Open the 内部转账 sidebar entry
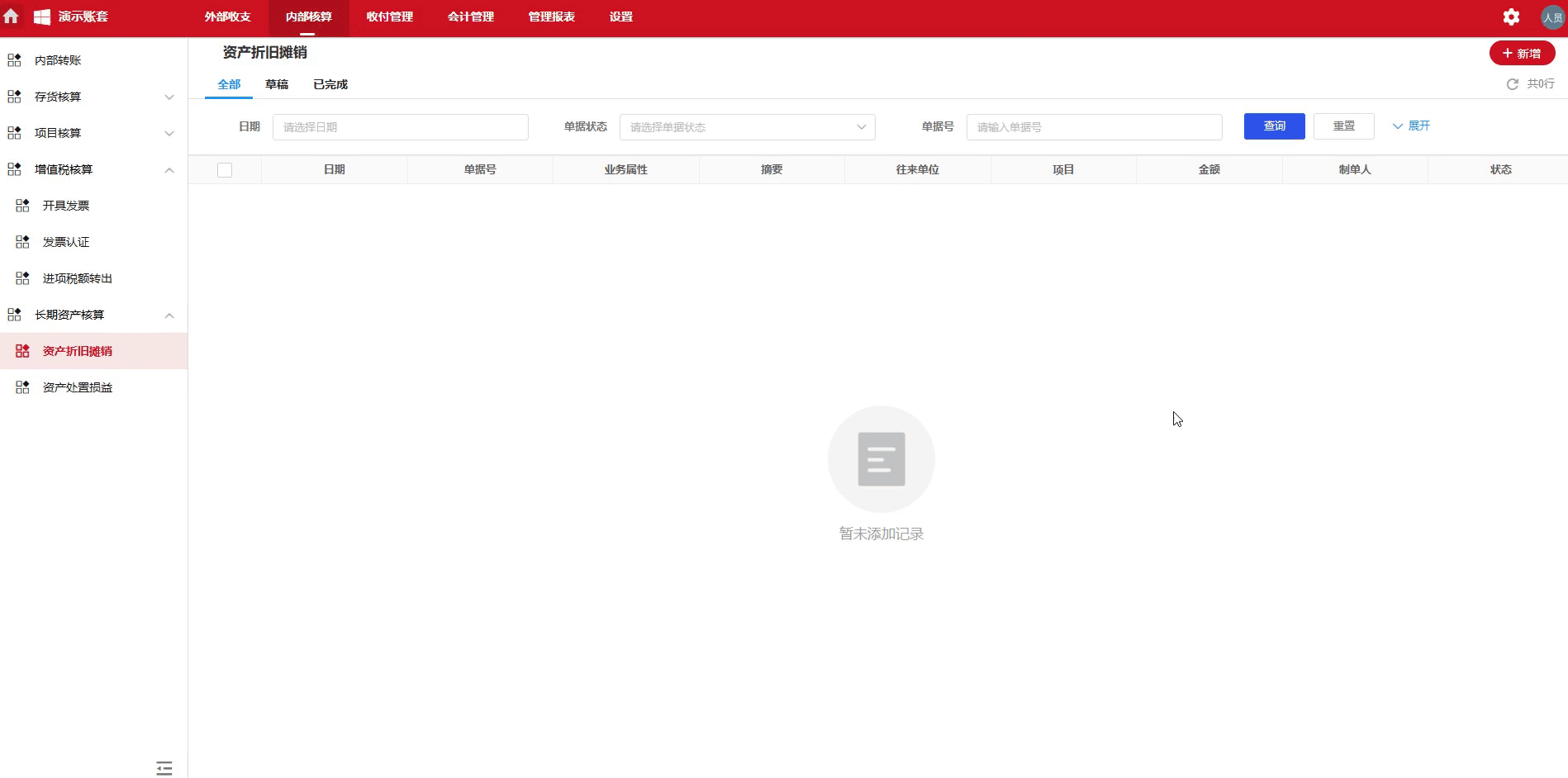The width and height of the screenshot is (1568, 778). point(58,59)
